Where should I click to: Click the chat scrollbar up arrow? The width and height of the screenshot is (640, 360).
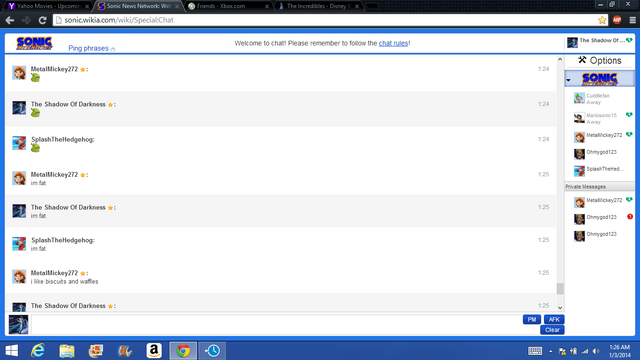560,60
